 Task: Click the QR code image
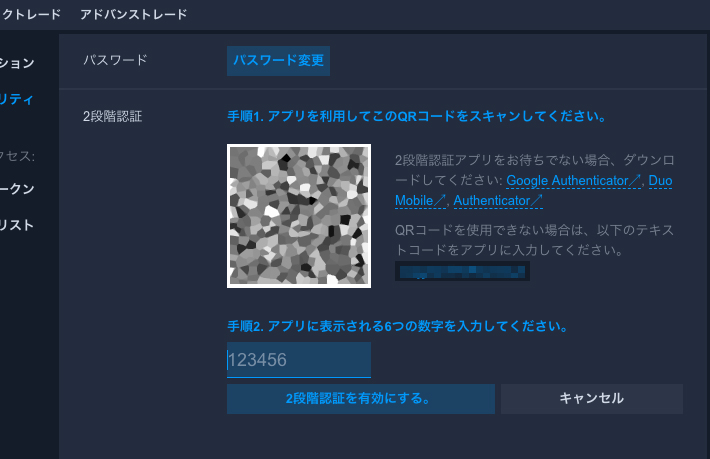(299, 216)
